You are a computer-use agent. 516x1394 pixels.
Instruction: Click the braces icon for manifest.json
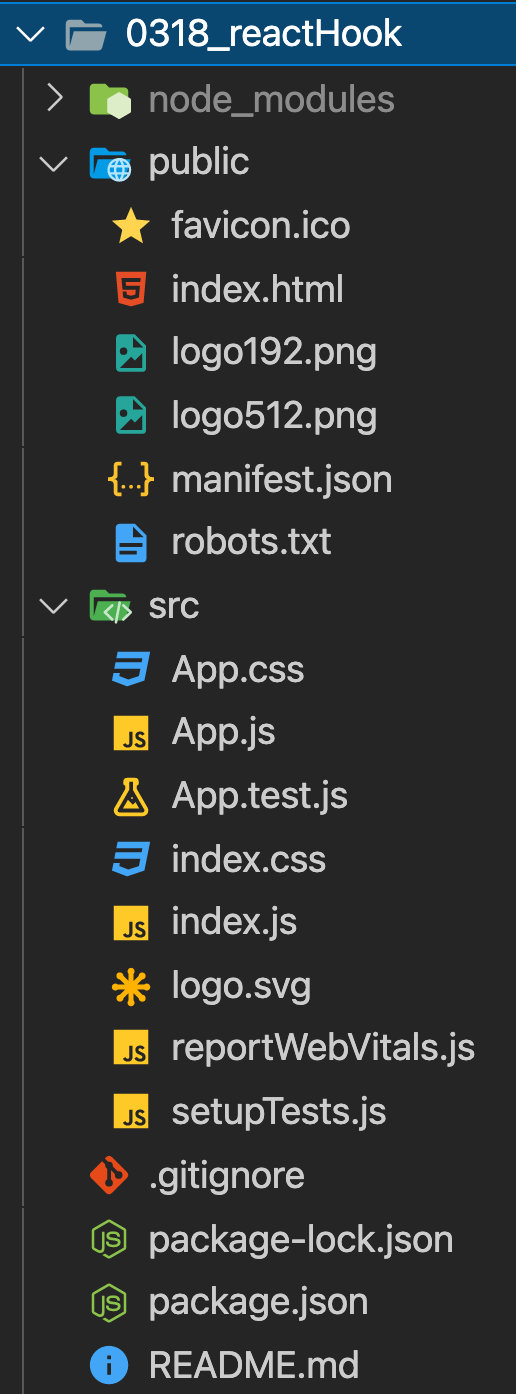tap(131, 480)
